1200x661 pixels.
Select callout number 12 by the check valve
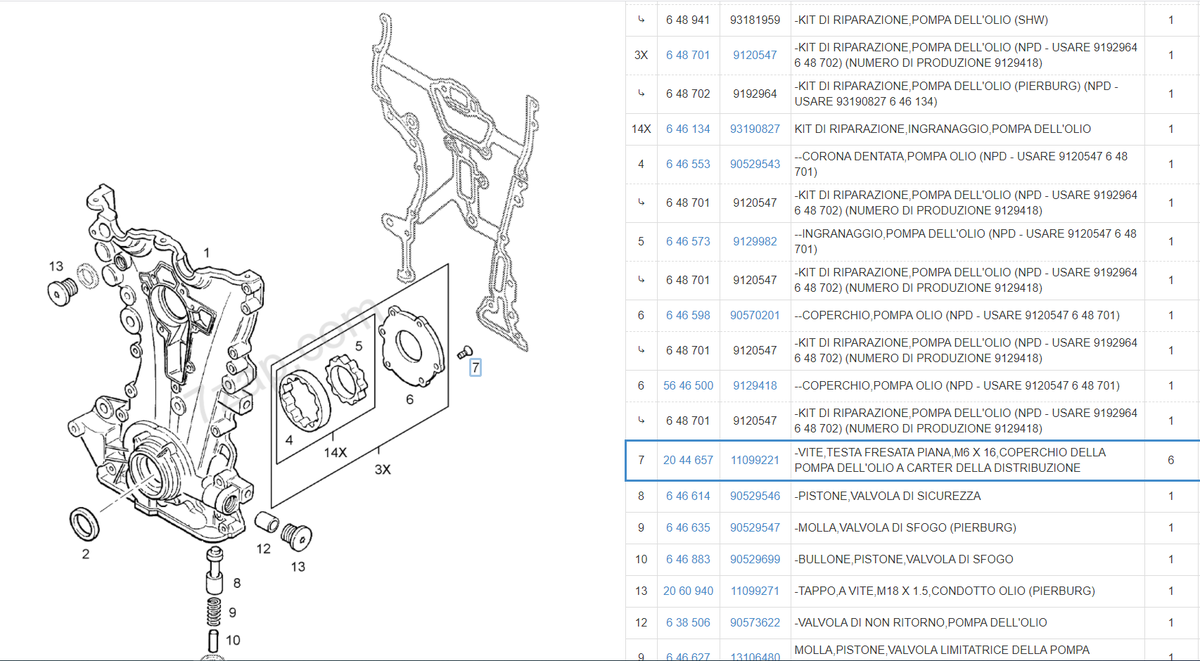click(263, 548)
